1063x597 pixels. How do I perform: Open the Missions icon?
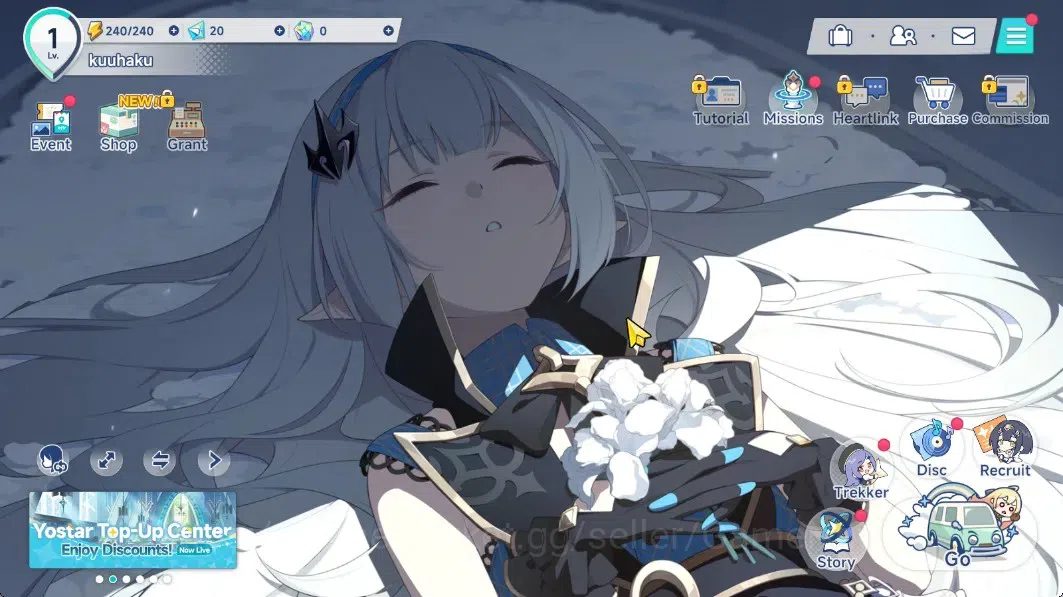pos(793,100)
